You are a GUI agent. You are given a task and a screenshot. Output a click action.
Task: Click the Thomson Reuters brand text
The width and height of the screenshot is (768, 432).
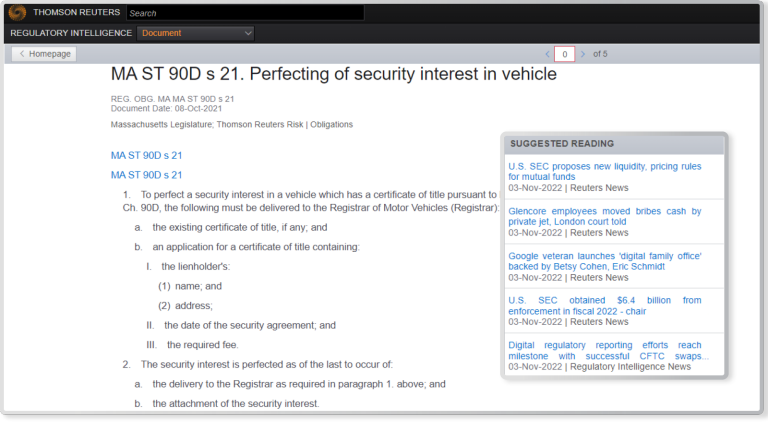(77, 13)
